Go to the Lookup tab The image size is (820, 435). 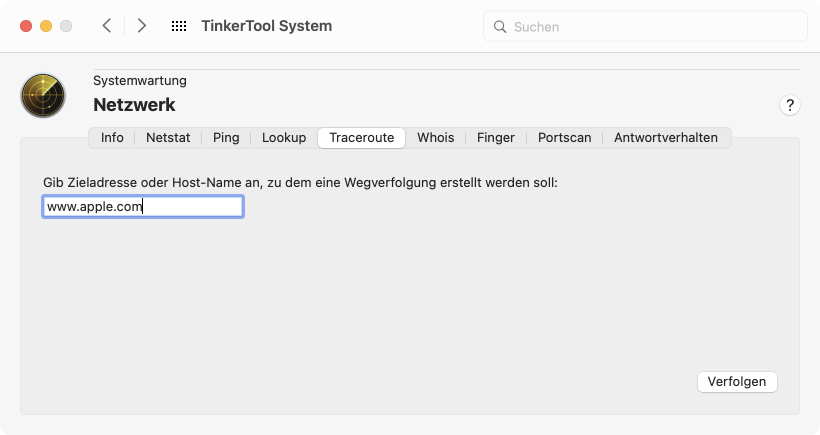click(284, 138)
